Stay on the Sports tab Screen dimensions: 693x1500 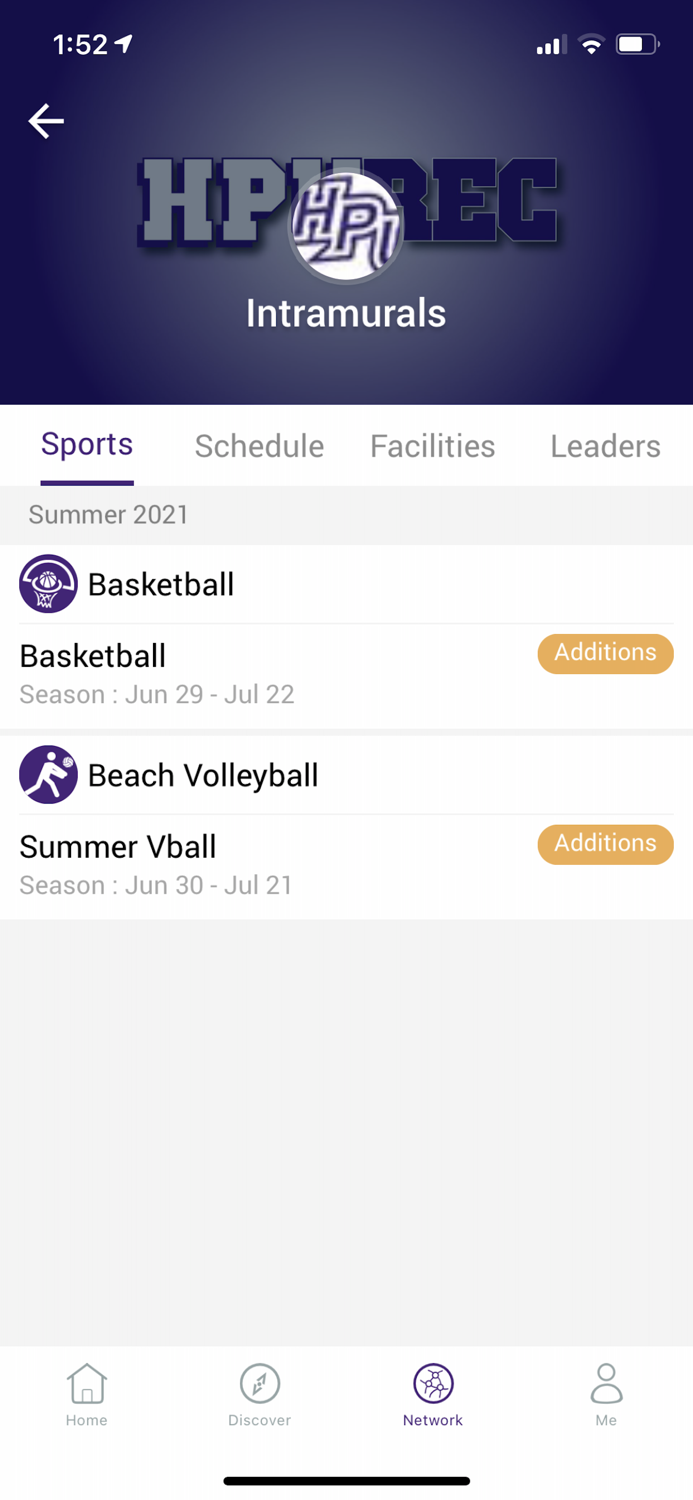pyautogui.click(x=86, y=446)
